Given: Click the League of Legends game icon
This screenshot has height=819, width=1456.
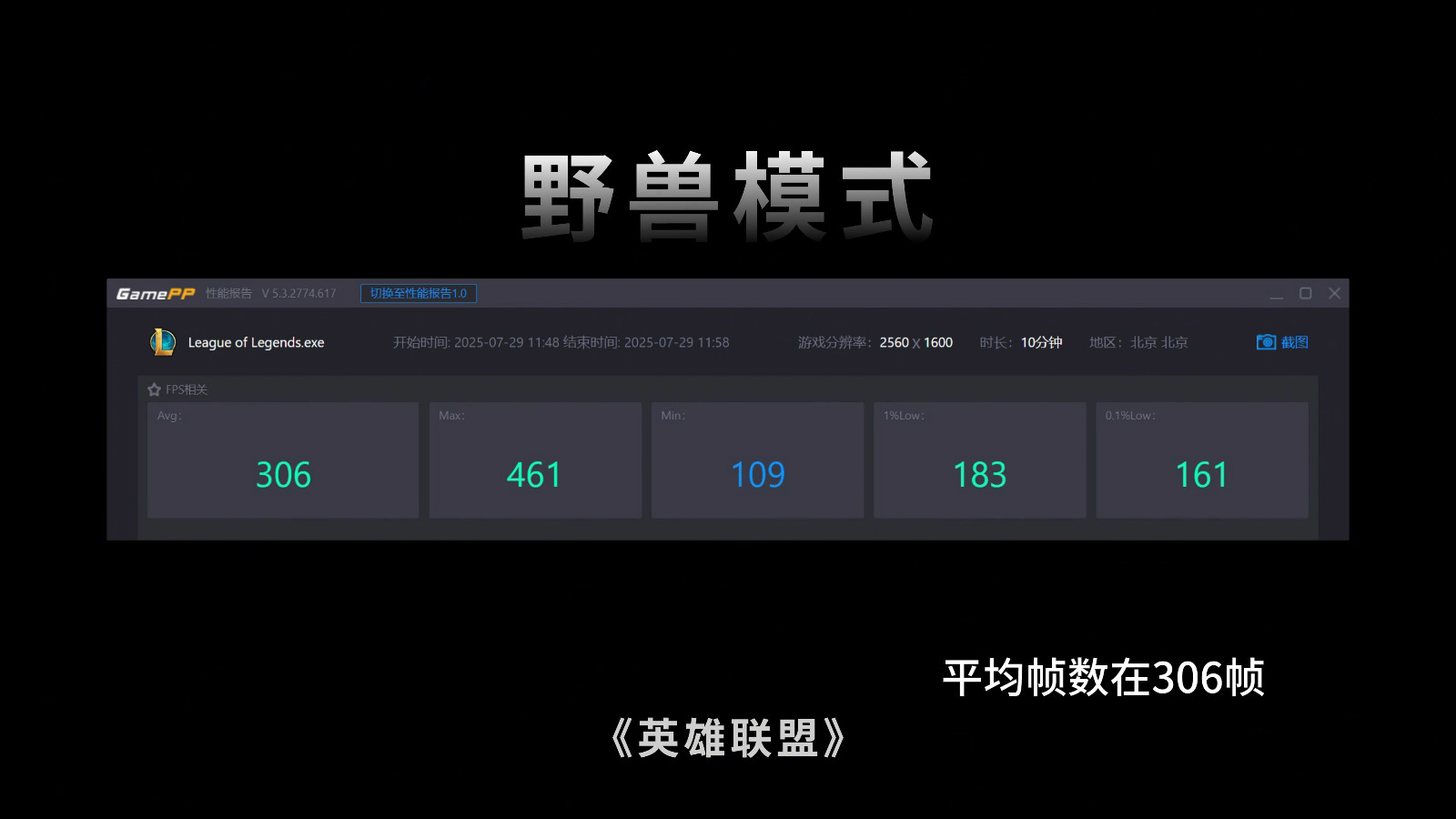Looking at the screenshot, I should click(162, 342).
